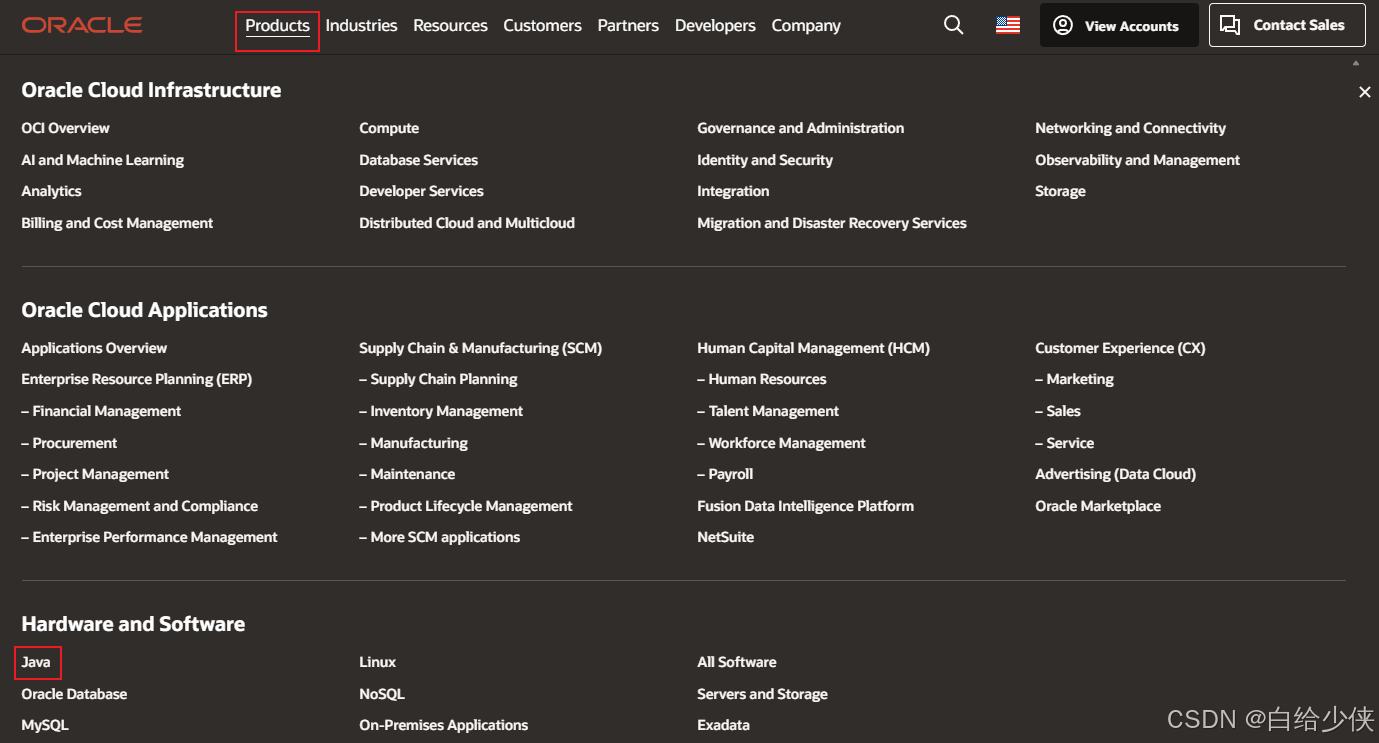Open Database Services
The height and width of the screenshot is (743, 1379).
point(418,160)
